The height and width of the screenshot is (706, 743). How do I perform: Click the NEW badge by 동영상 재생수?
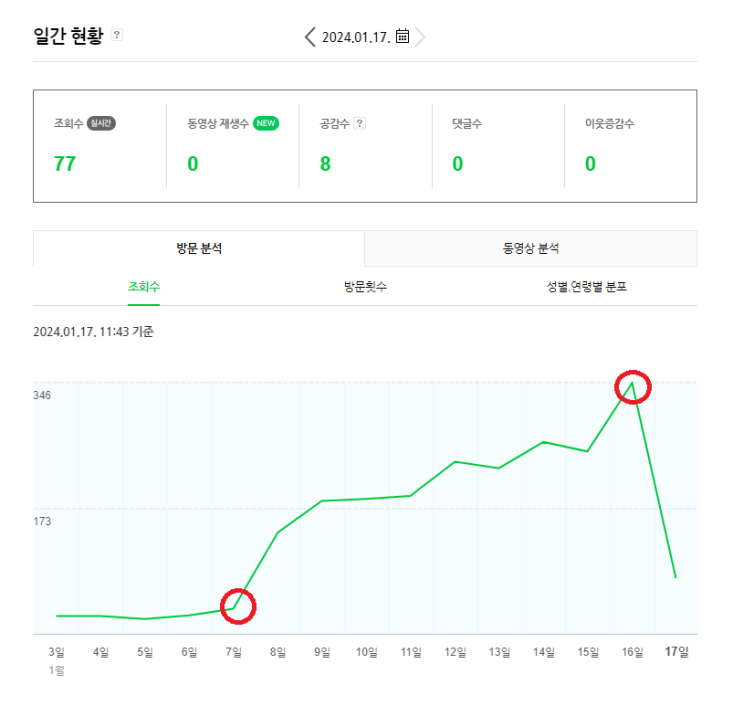266,123
